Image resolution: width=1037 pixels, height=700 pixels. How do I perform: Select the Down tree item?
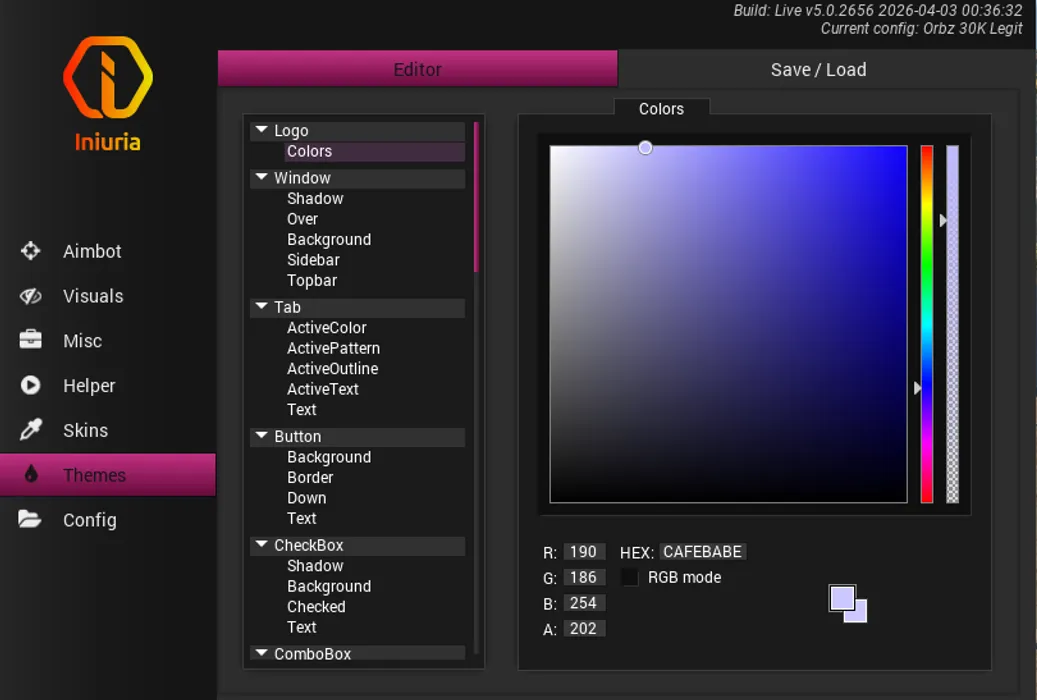tap(306, 498)
